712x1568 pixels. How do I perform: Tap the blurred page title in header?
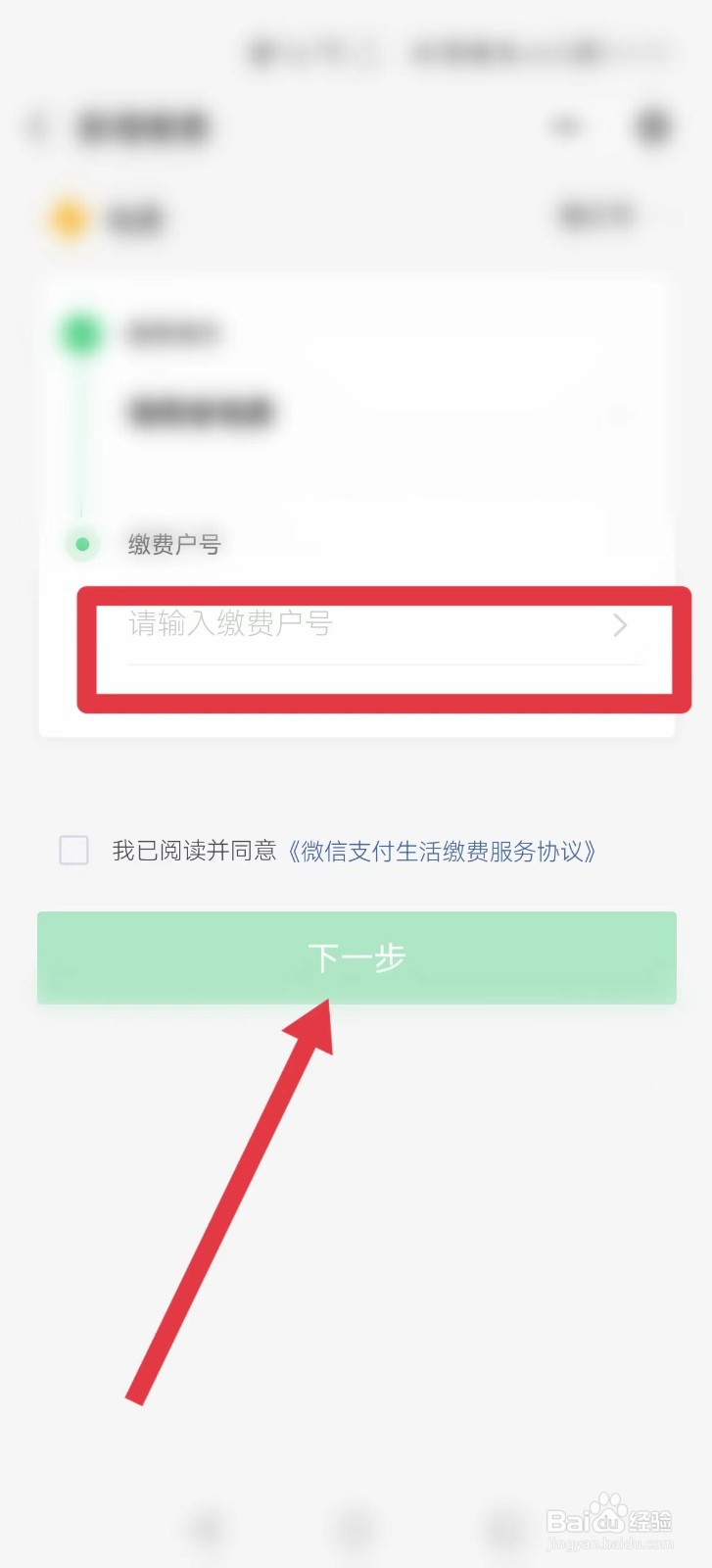point(143,127)
